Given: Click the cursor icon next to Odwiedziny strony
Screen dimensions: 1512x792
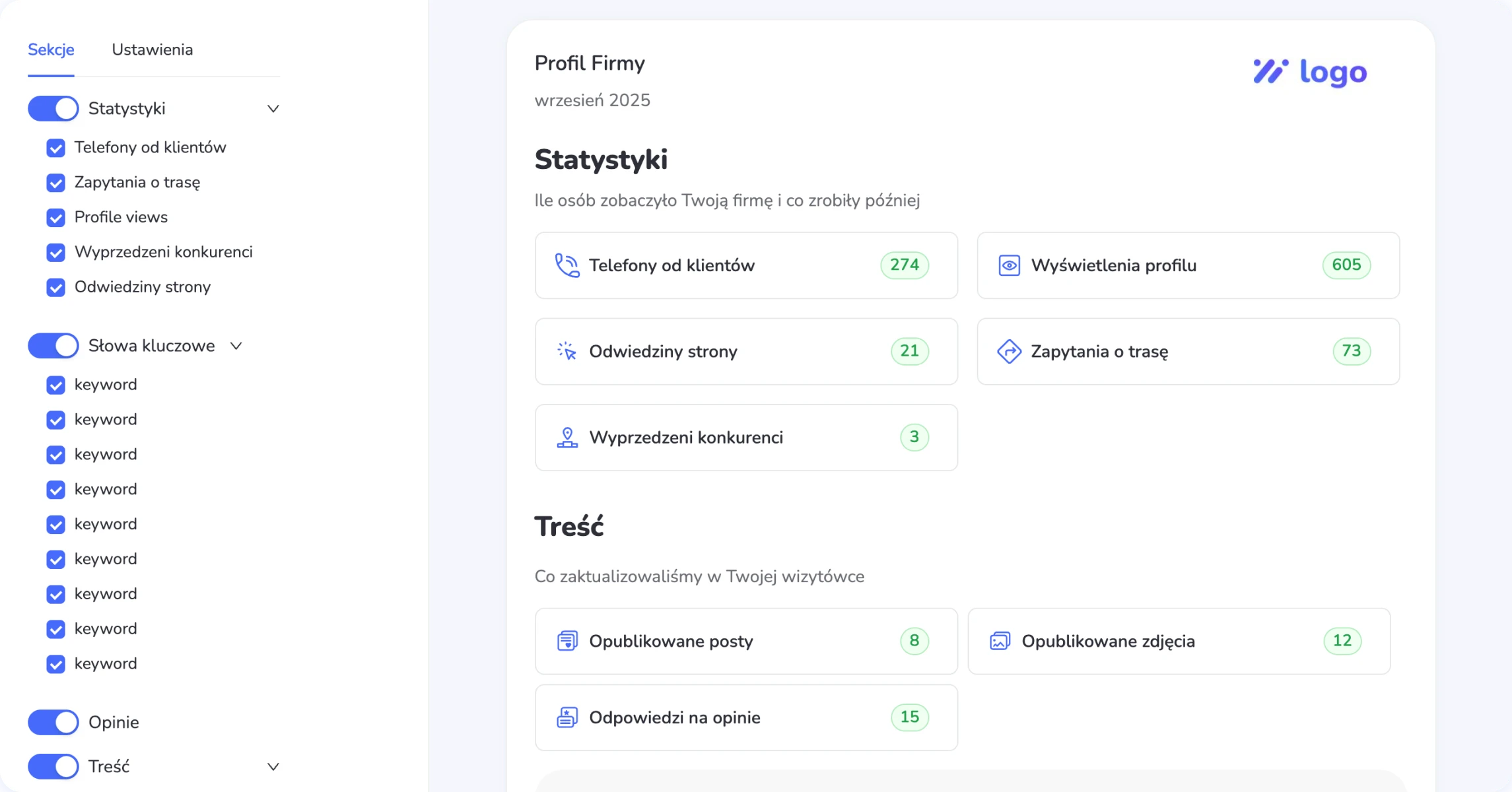Looking at the screenshot, I should pyautogui.click(x=567, y=351).
